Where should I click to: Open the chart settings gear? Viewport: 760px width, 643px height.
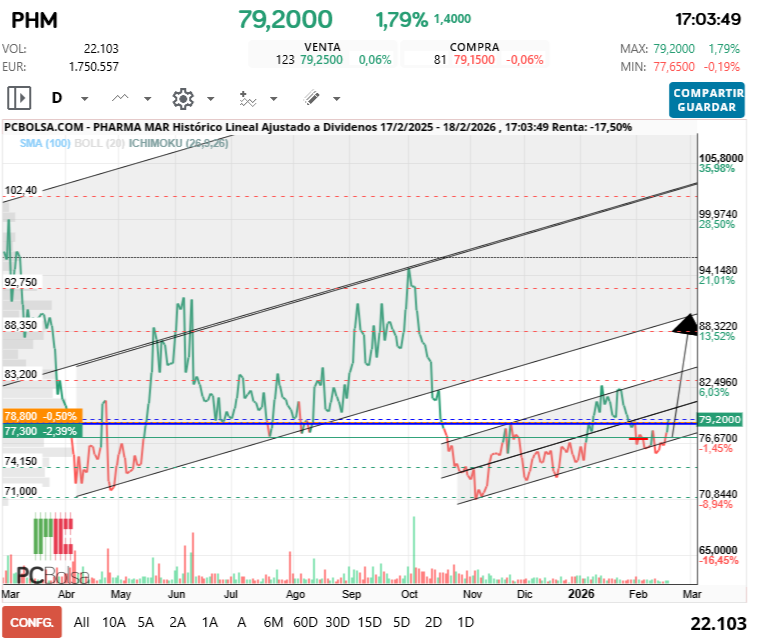[182, 98]
